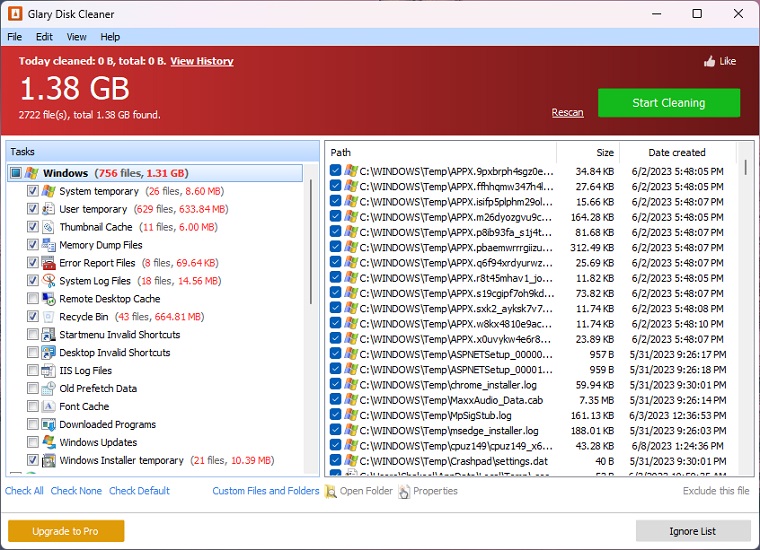Click the thumbs-up Like icon

point(710,61)
